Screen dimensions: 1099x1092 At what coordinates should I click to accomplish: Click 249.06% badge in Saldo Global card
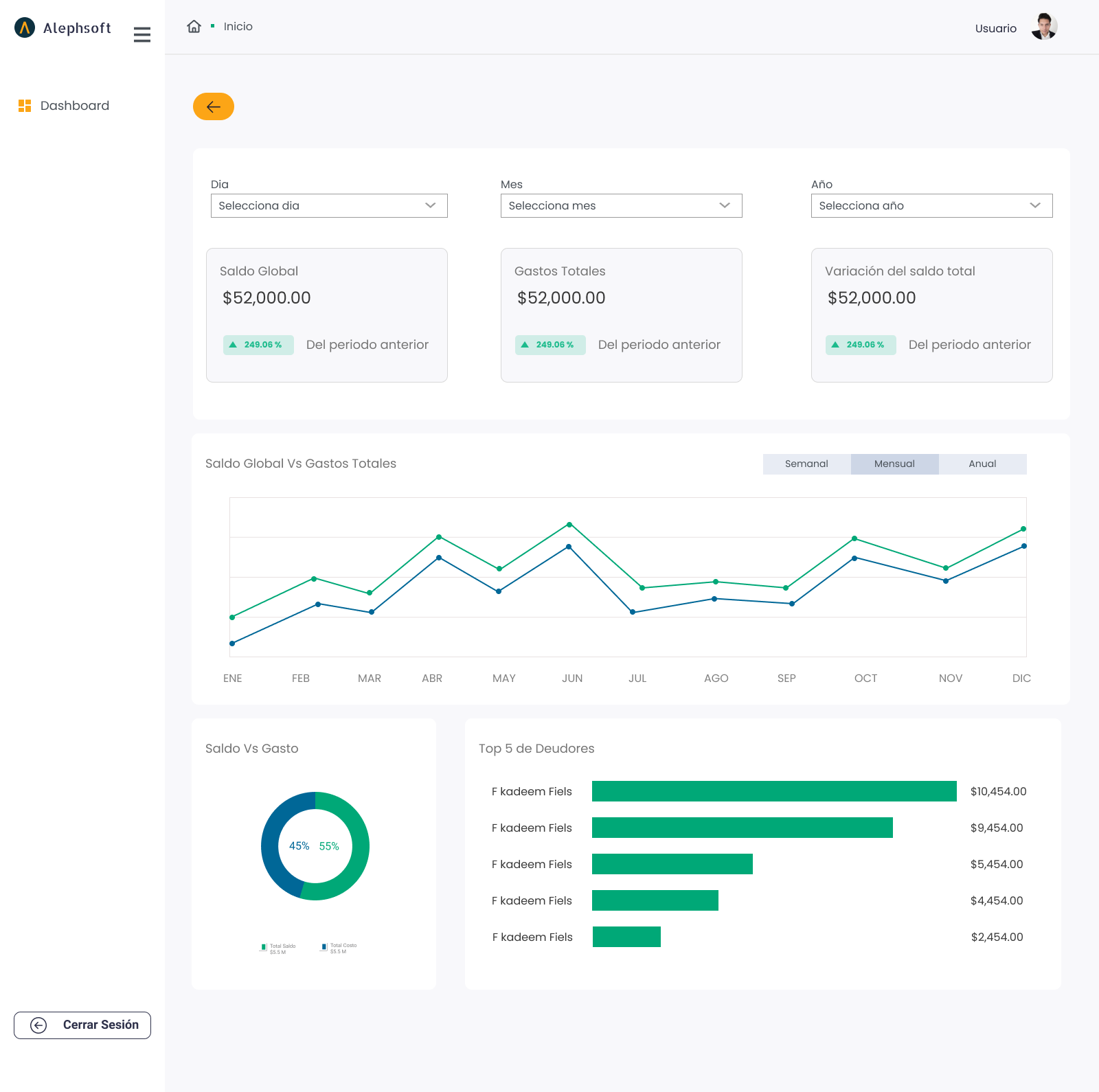(x=258, y=345)
